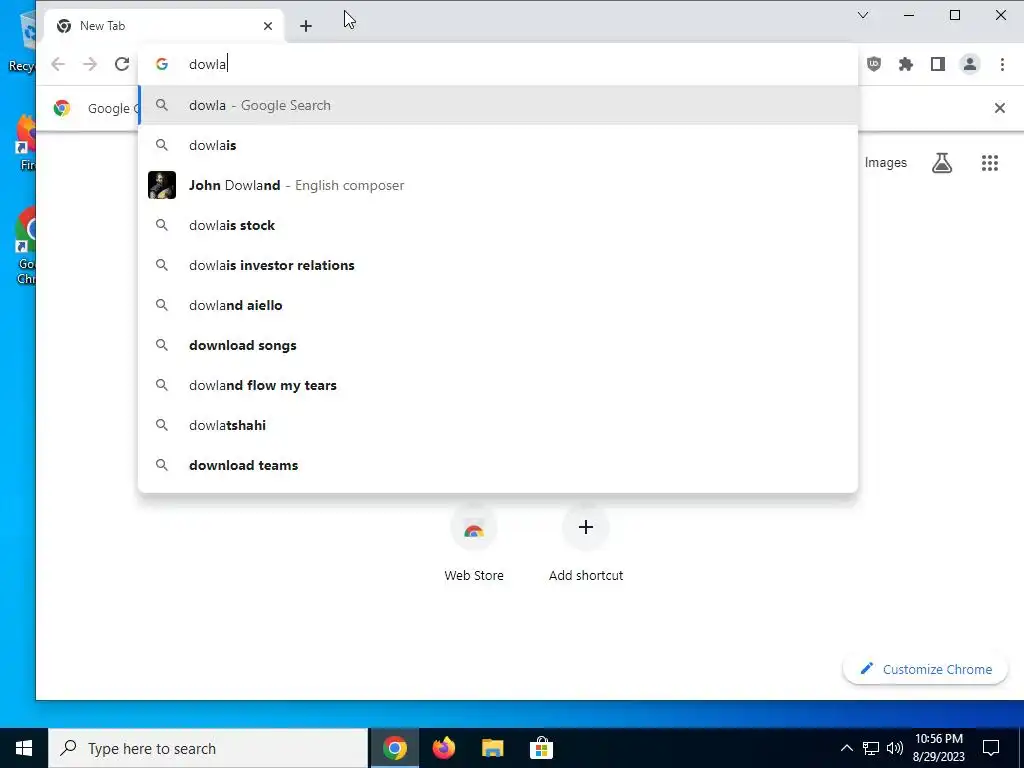Toggle the Chrome side panel icon
The image size is (1024, 768).
938,64
